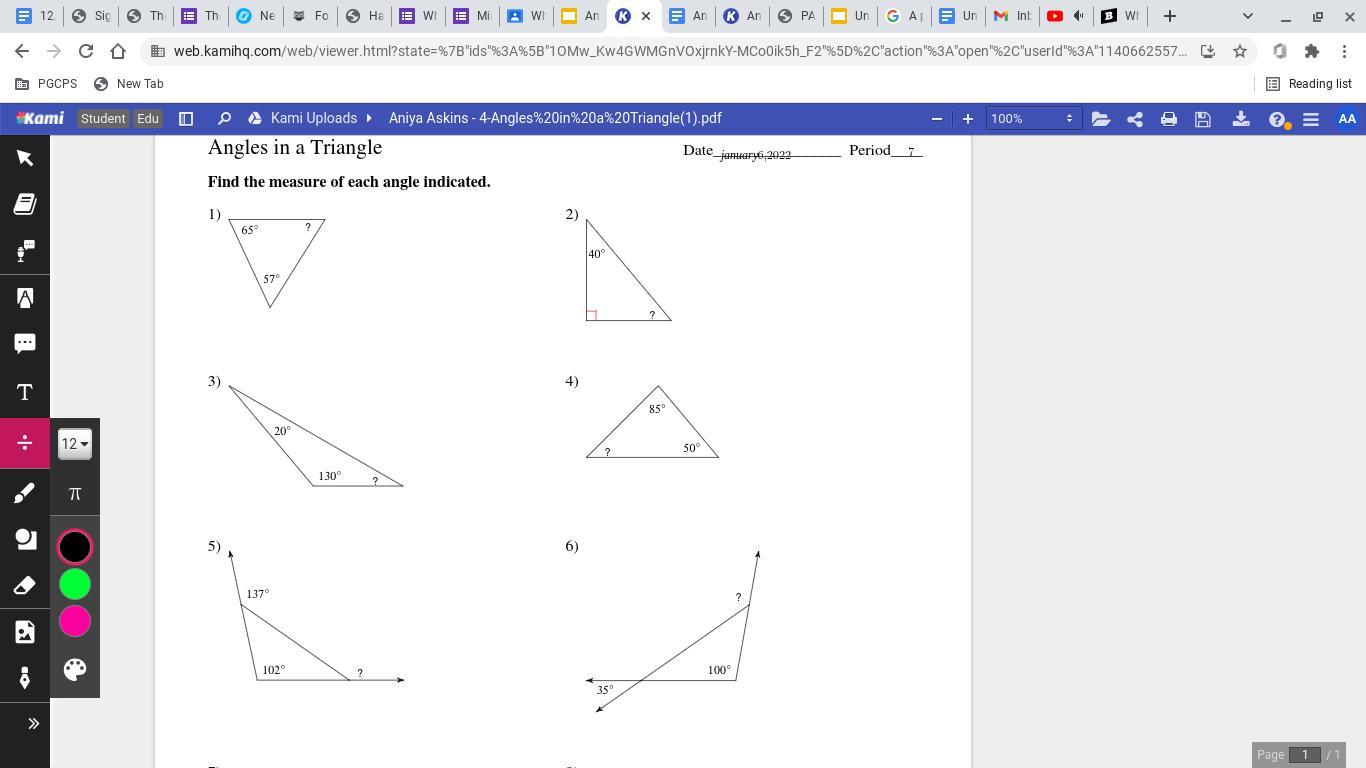Edit the page number field
Viewport: 1366px width, 768px height.
click(1304, 754)
